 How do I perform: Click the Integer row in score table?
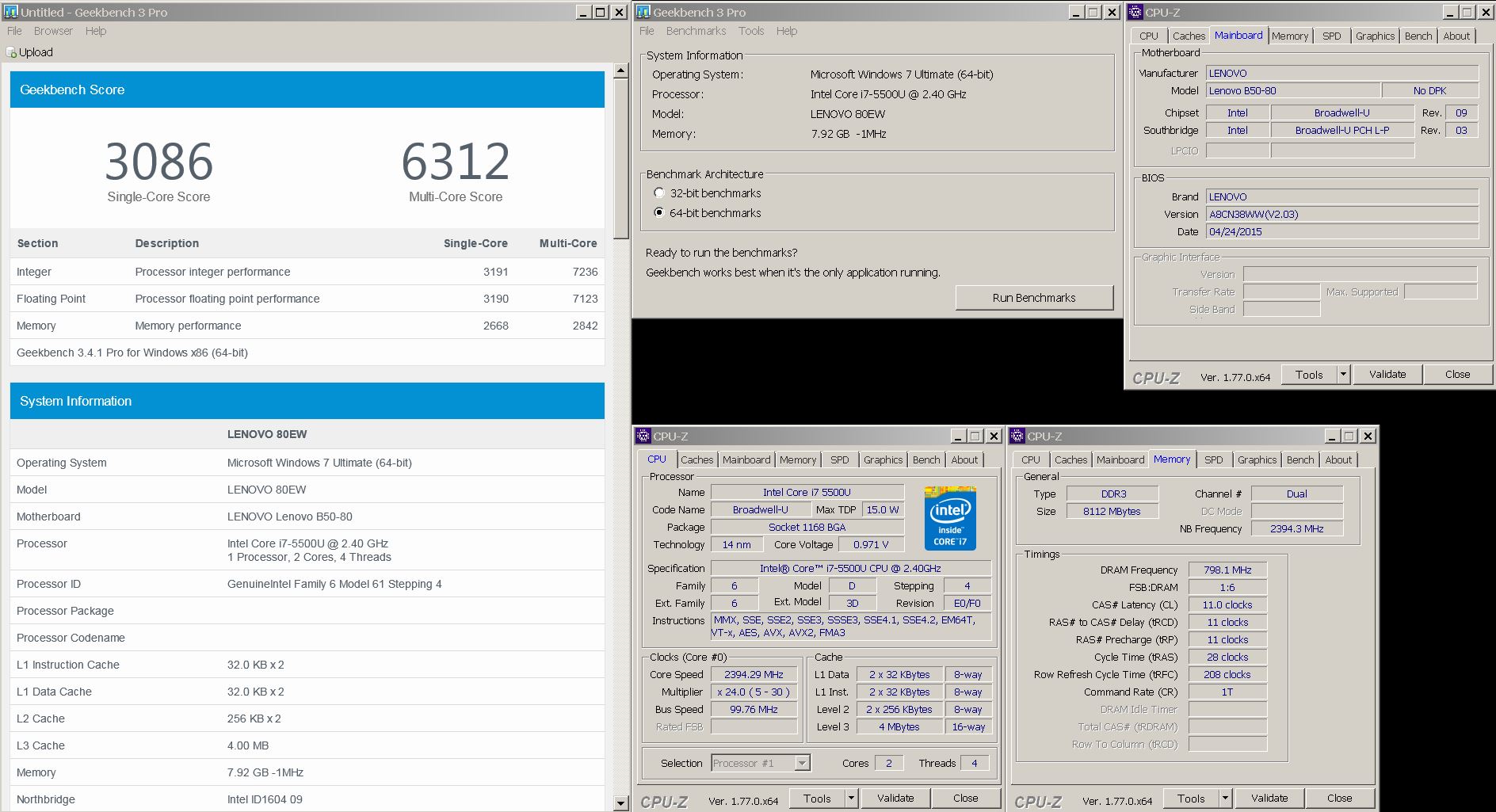coord(307,272)
